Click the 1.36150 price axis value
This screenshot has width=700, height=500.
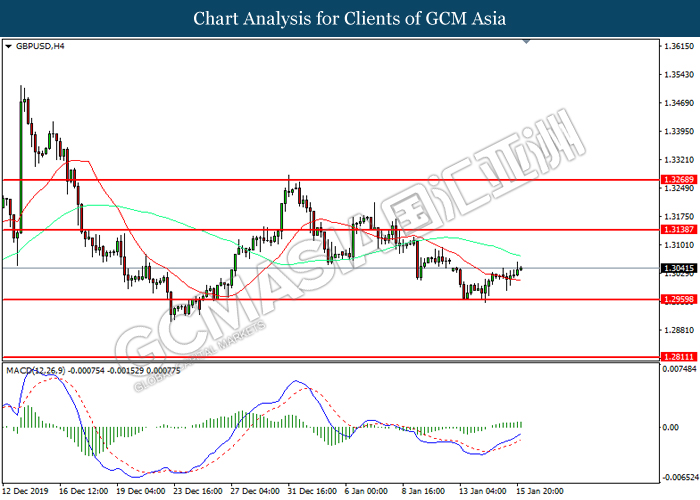pos(679,46)
